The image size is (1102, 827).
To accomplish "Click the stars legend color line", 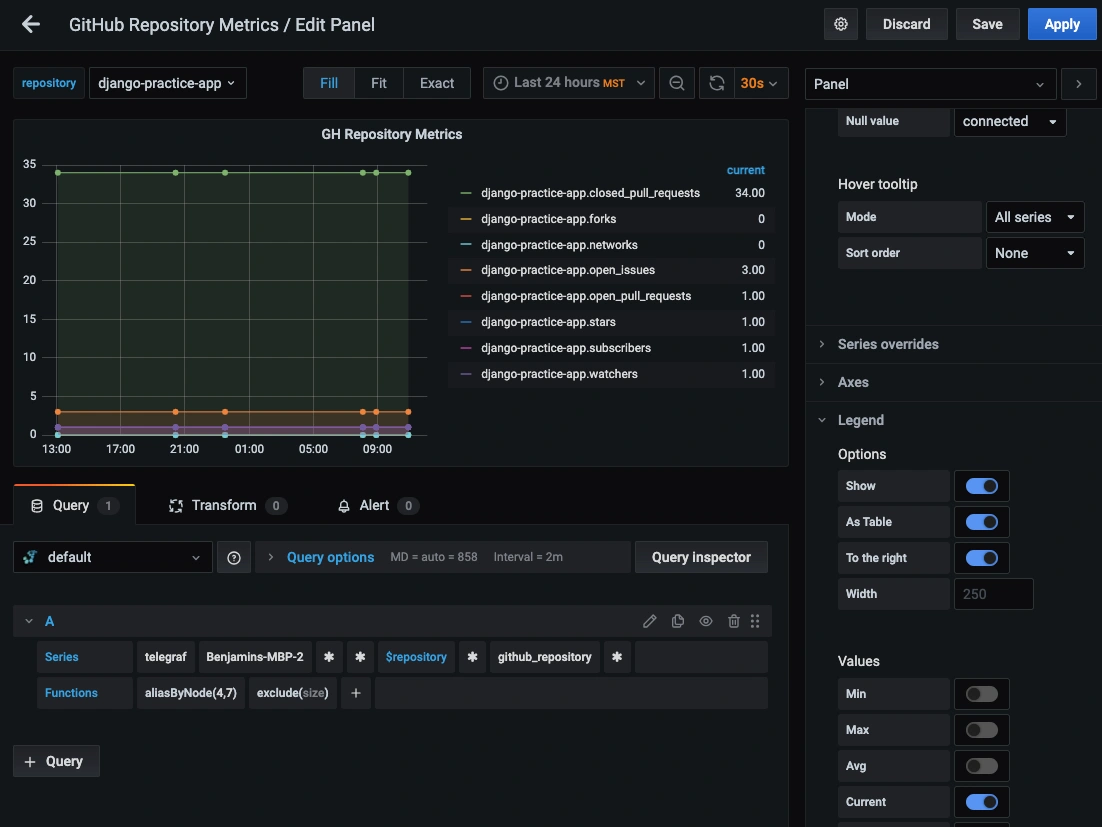I will click(x=465, y=323).
